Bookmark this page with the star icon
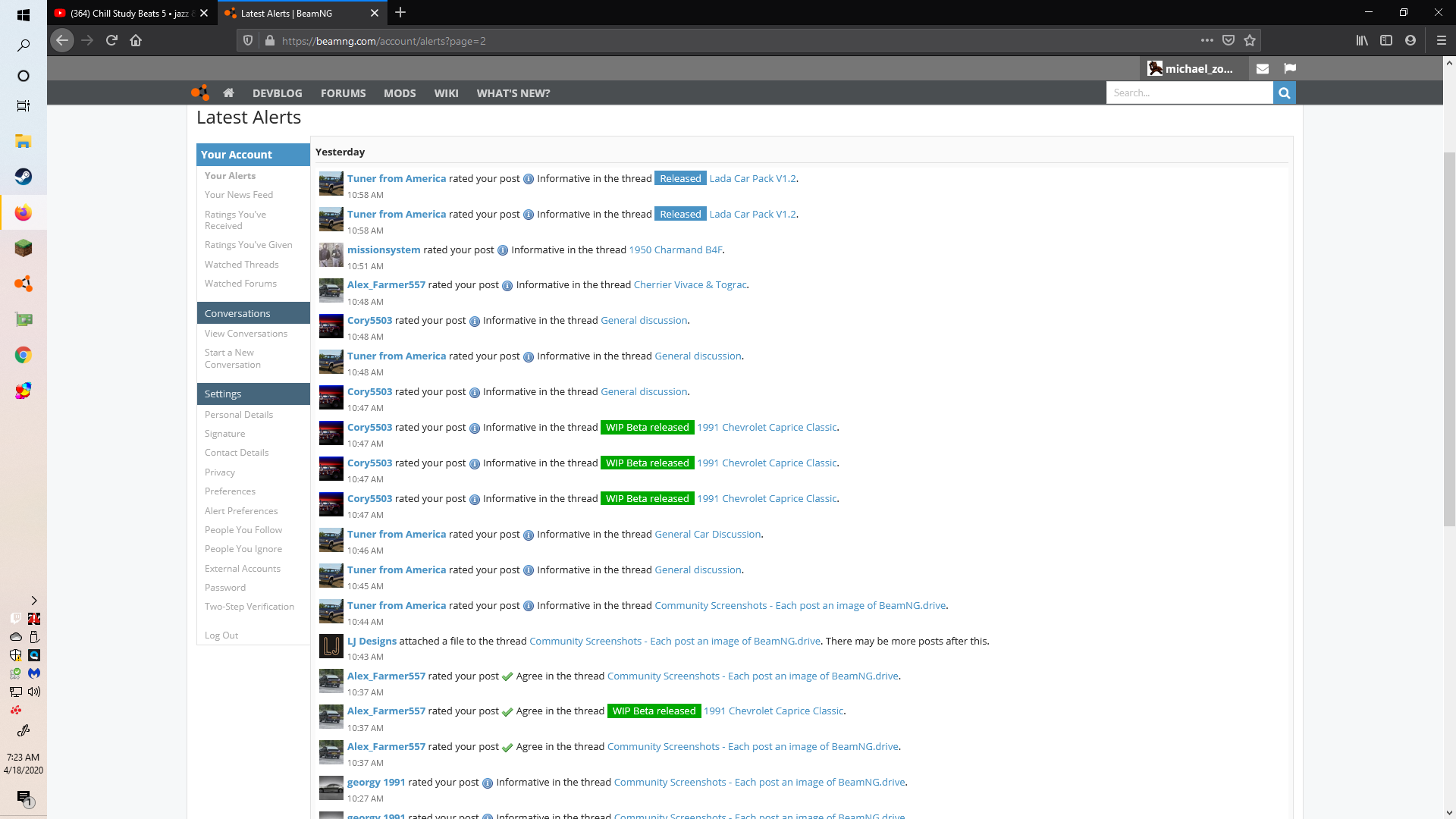This screenshot has height=819, width=1456. tap(1250, 40)
